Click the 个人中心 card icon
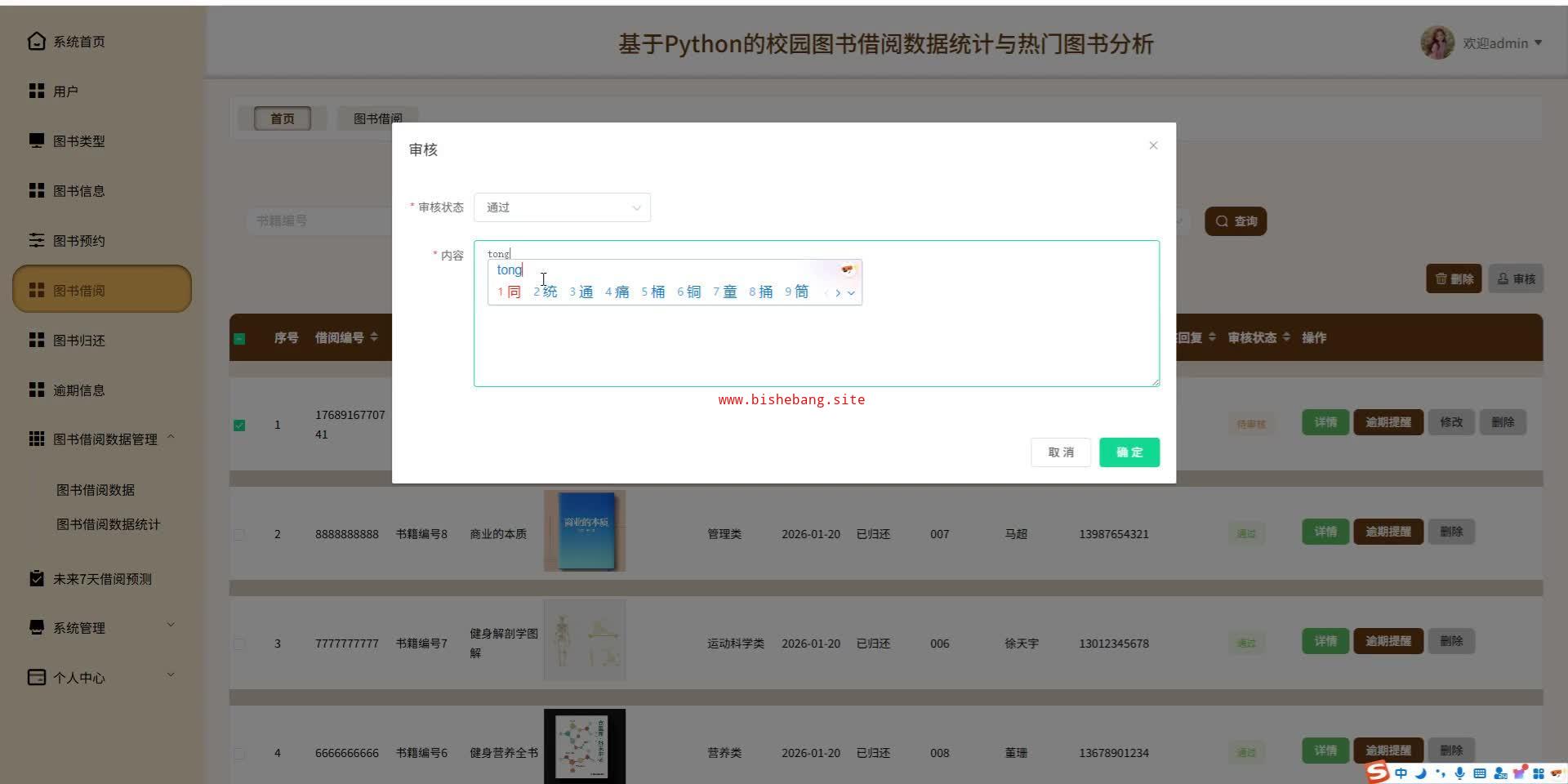The height and width of the screenshot is (784, 1568). pos(36,677)
